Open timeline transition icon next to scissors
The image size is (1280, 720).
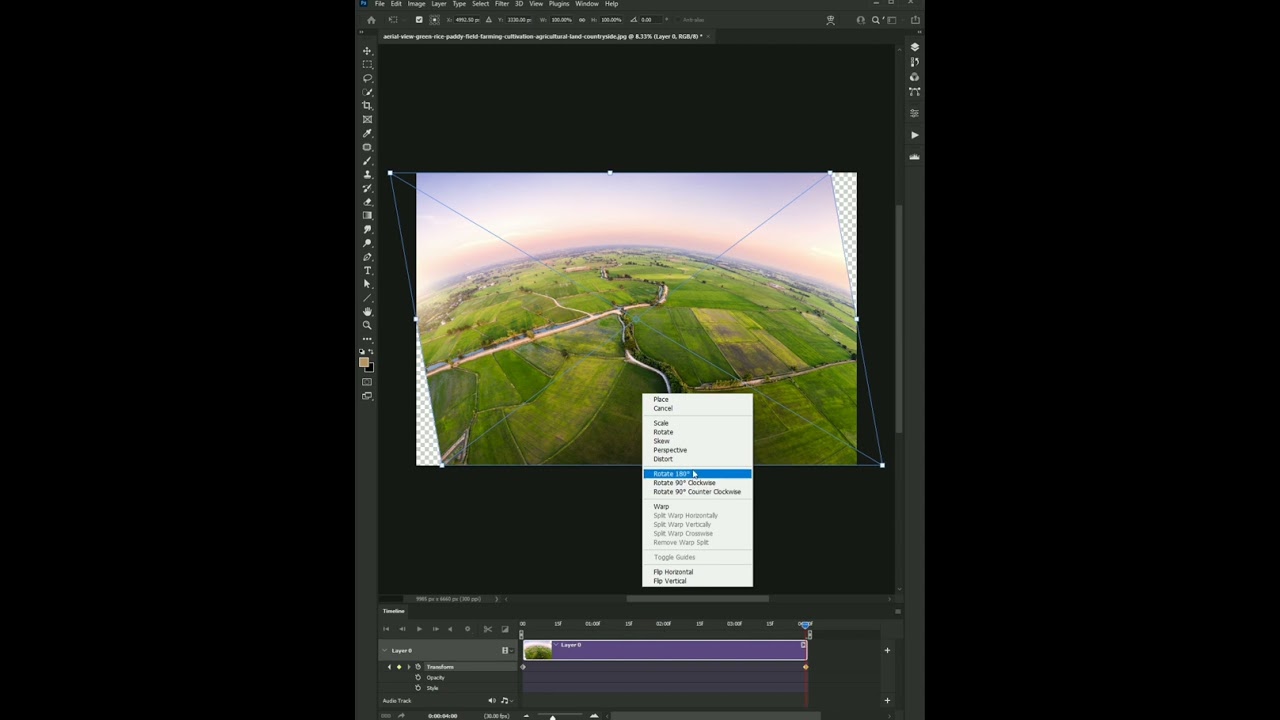pyautogui.click(x=505, y=629)
